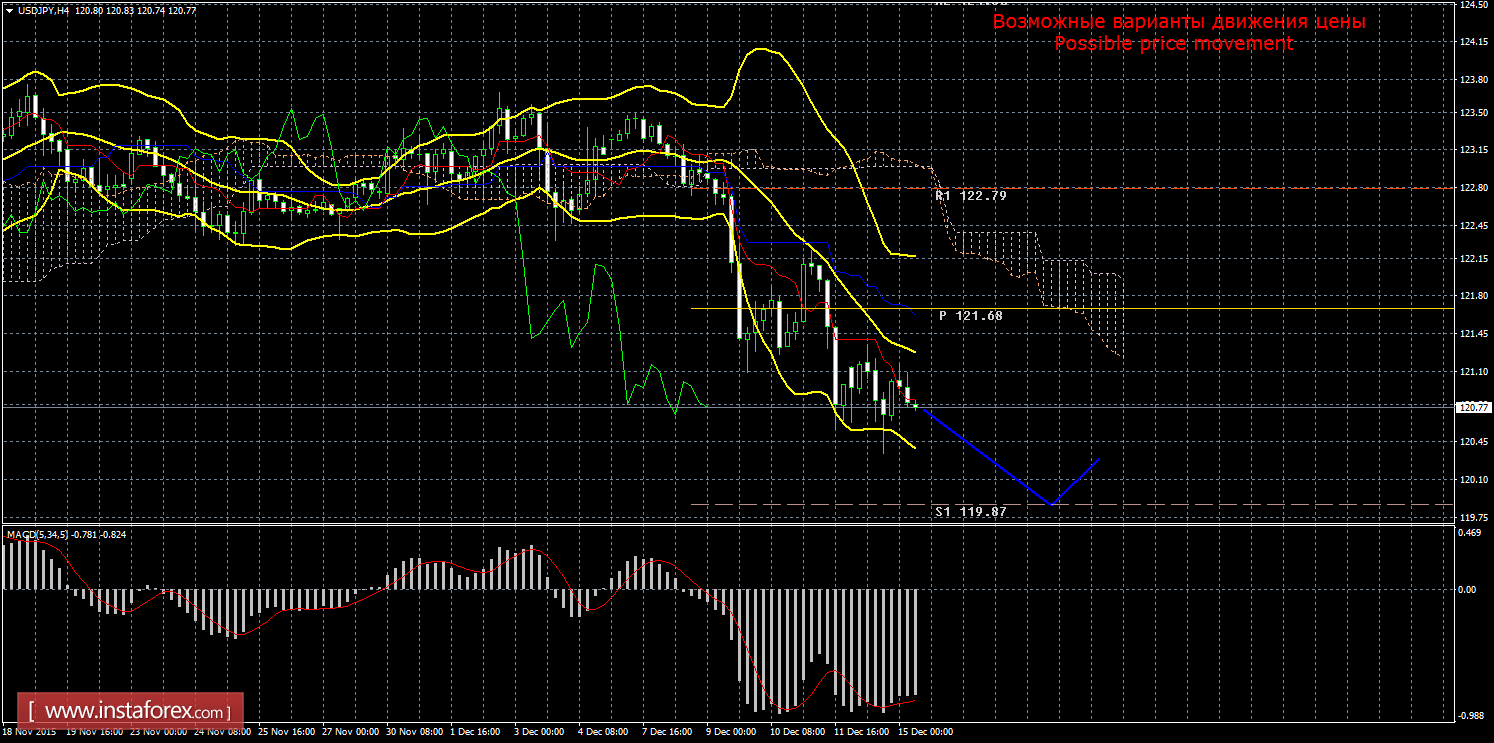Open the chart menu triangle beside USDJPY,H4
This screenshot has width=1494, height=743.
[8, 9]
